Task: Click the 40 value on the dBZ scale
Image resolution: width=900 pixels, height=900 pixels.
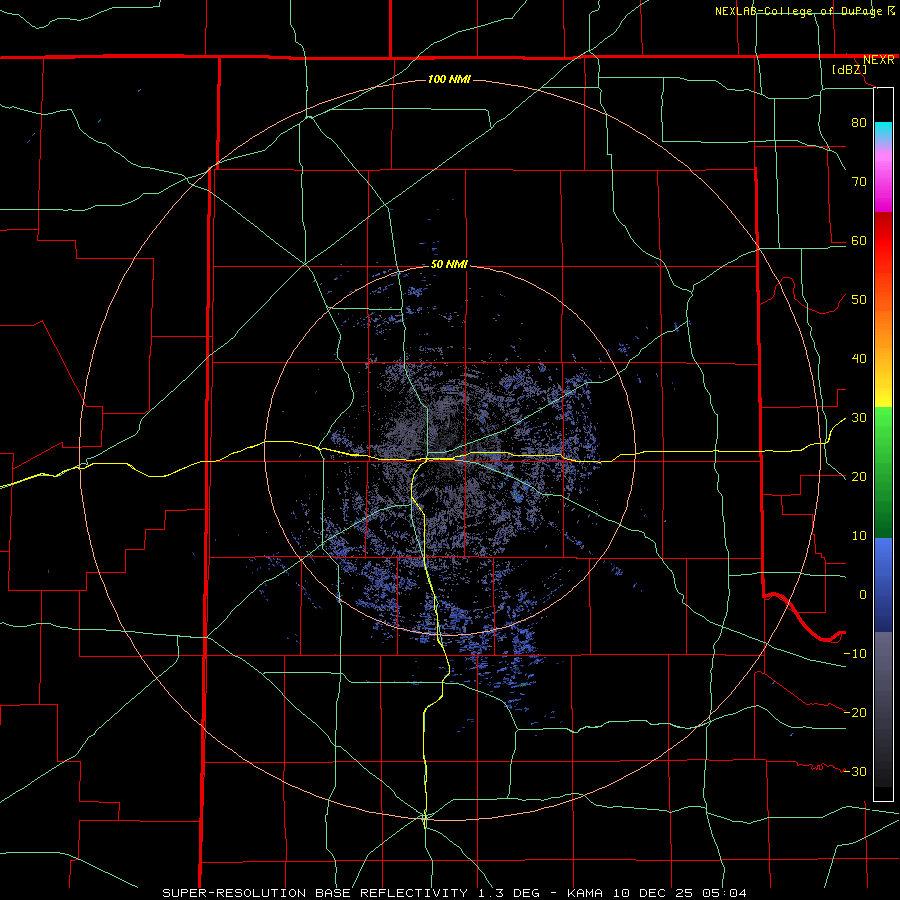Action: 859,359
